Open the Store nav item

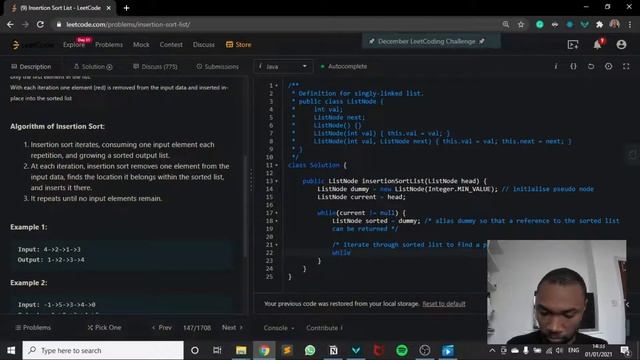(x=239, y=44)
